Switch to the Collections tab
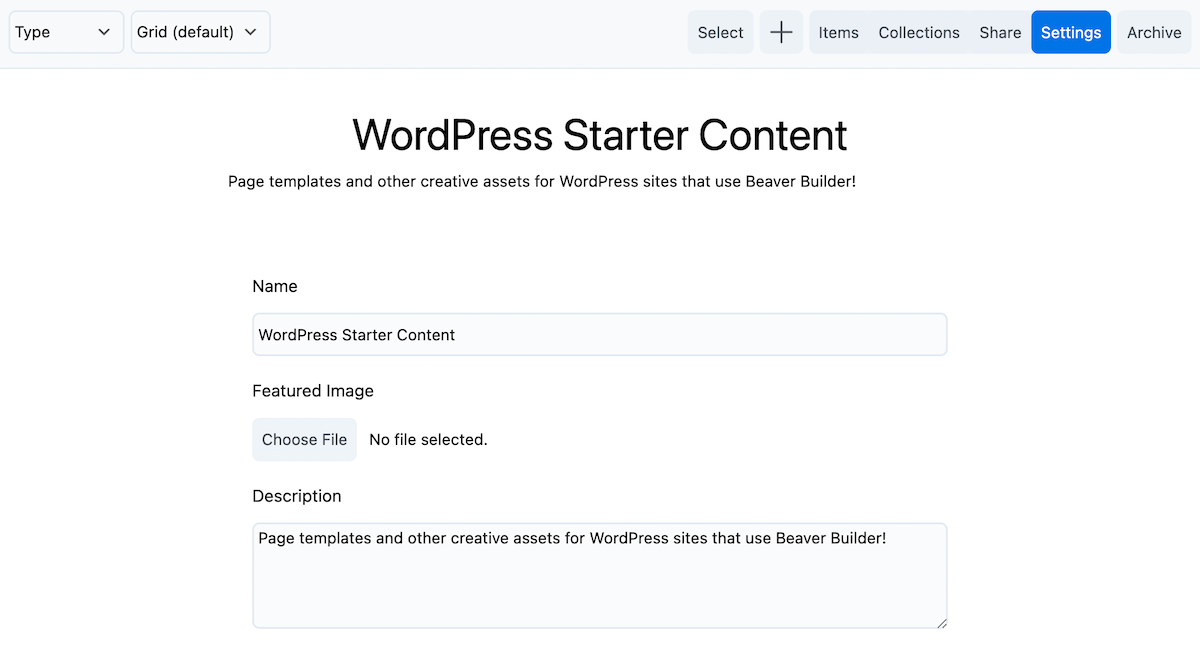This screenshot has height=647, width=1200. click(x=919, y=32)
